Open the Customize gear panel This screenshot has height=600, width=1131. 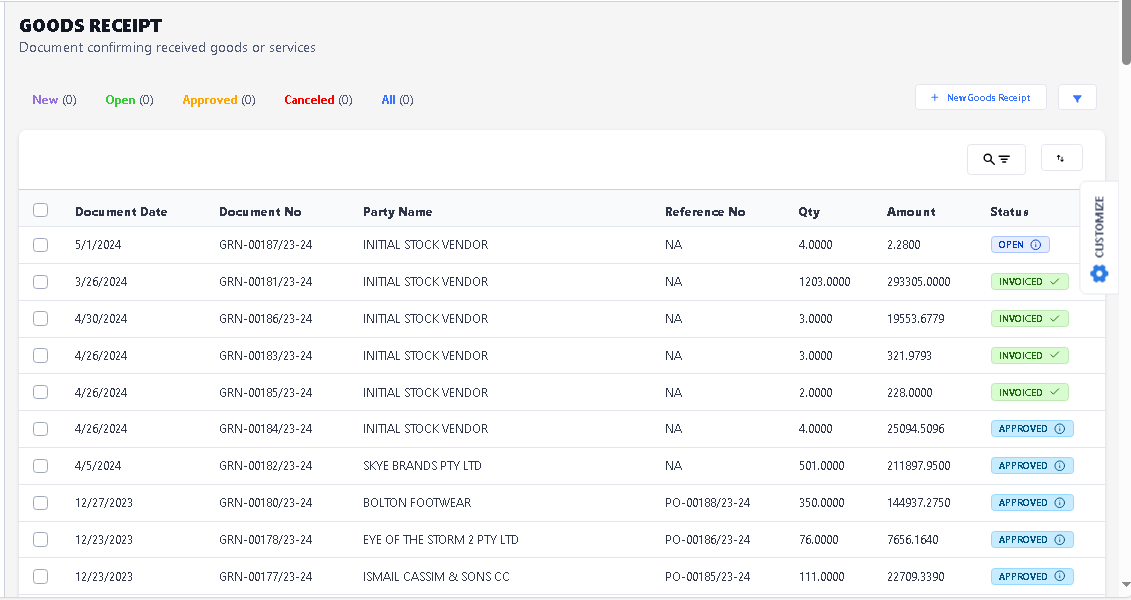(1099, 272)
